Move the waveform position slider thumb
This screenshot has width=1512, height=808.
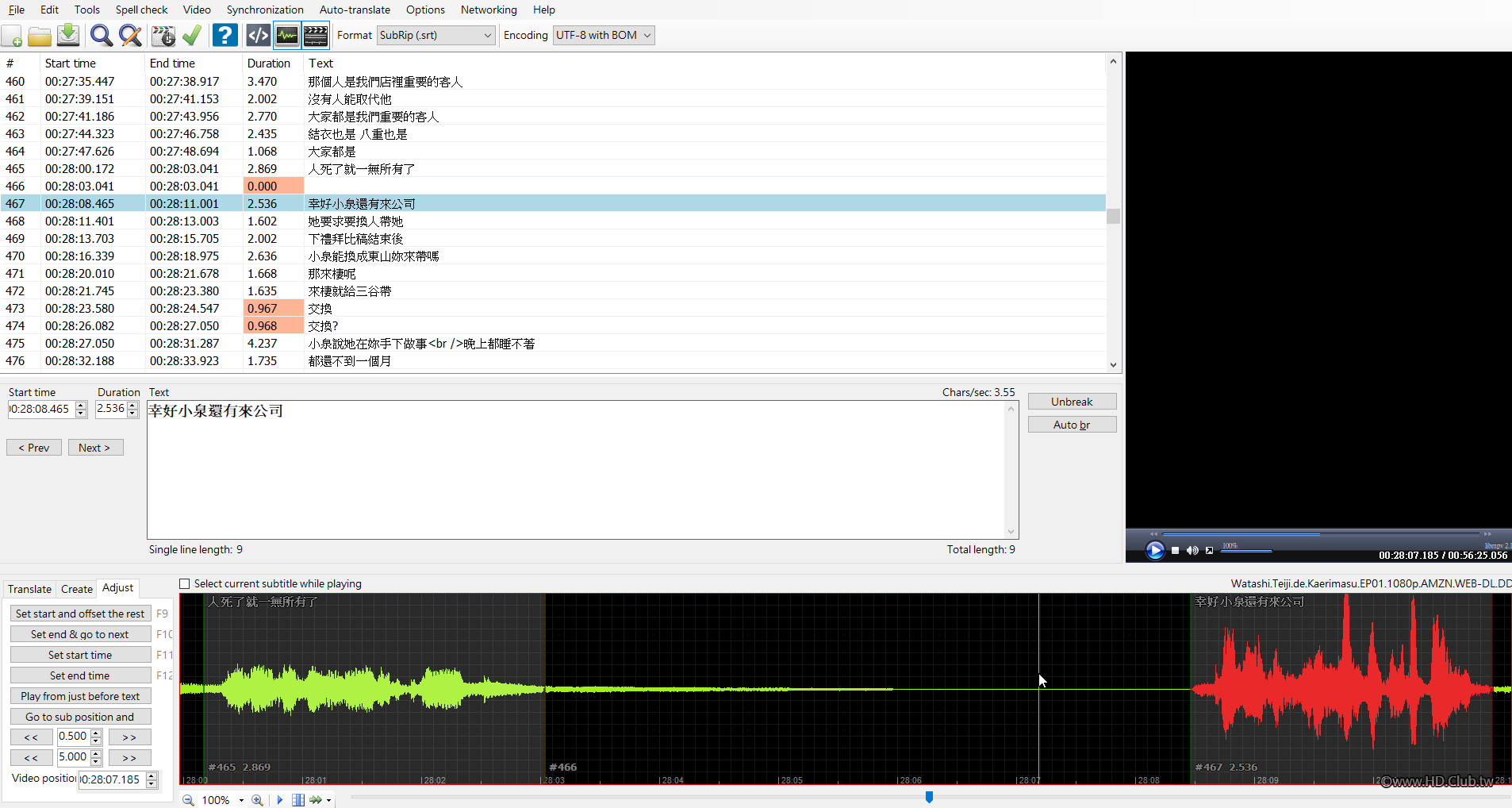(929, 797)
